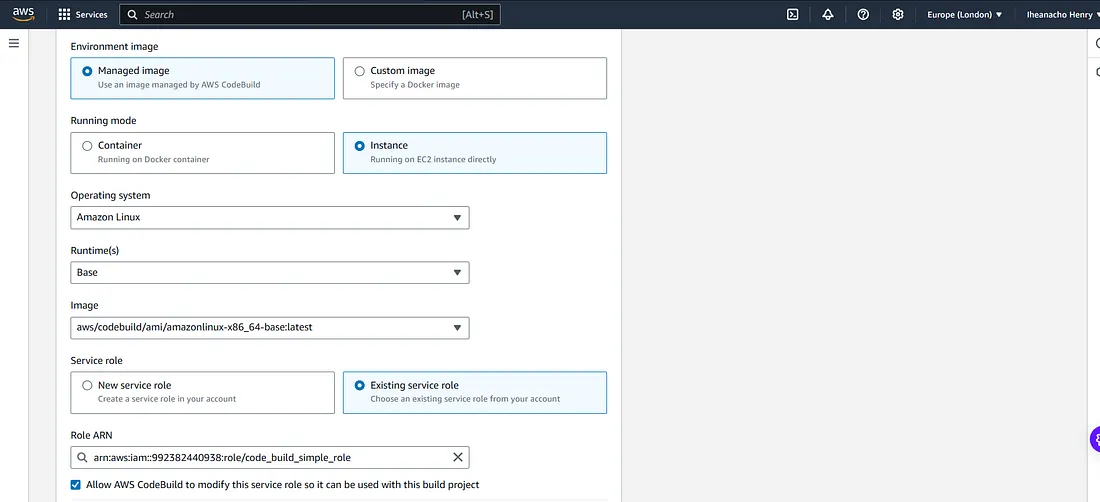Click 'Running on EC2 instance directly' text
1100x502 pixels.
pos(433,159)
